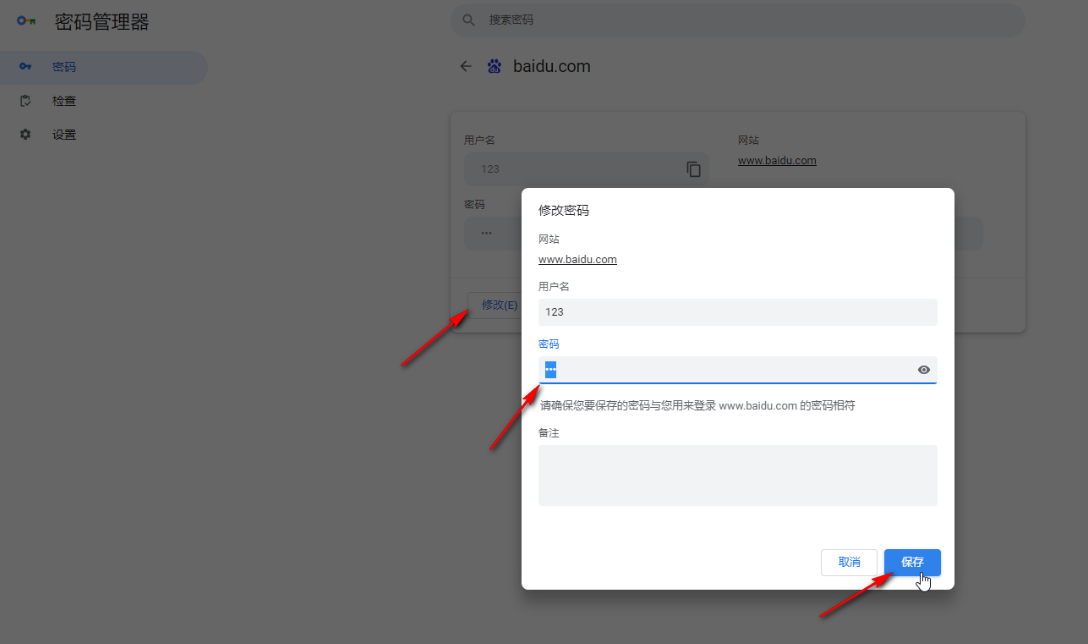
Task: Show password with the eye icon
Action: pyautogui.click(x=924, y=370)
